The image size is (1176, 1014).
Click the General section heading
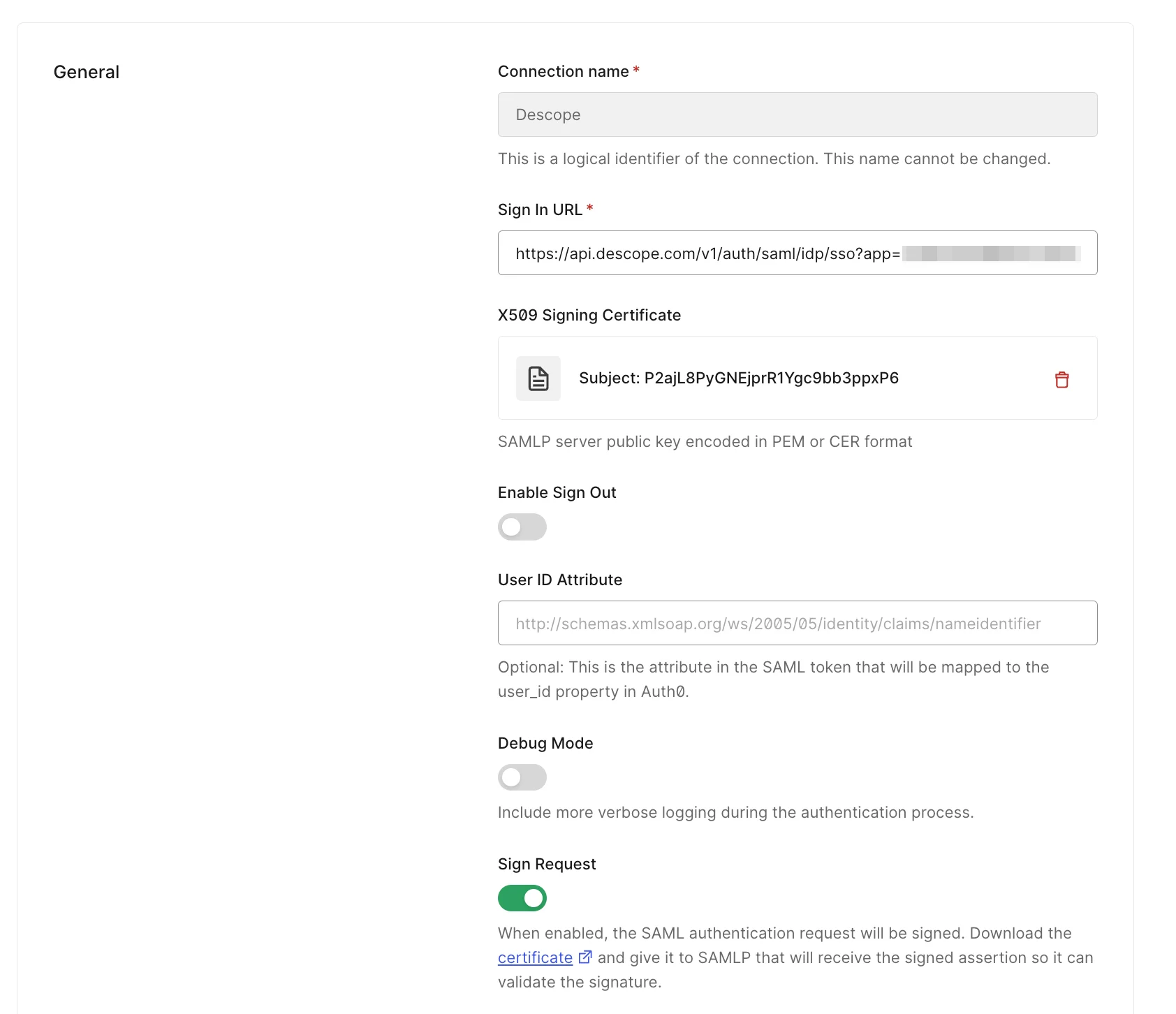coord(86,71)
